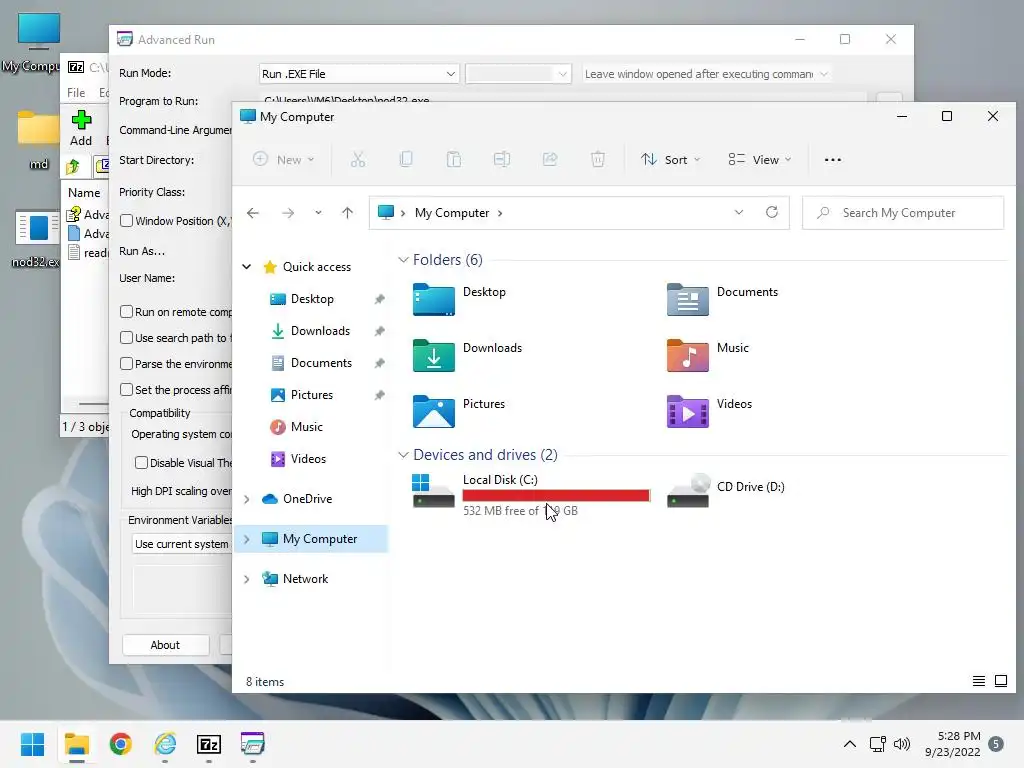Click the Rename icon in the Explorer toolbar
This screenshot has width=1024, height=768.
(502, 159)
